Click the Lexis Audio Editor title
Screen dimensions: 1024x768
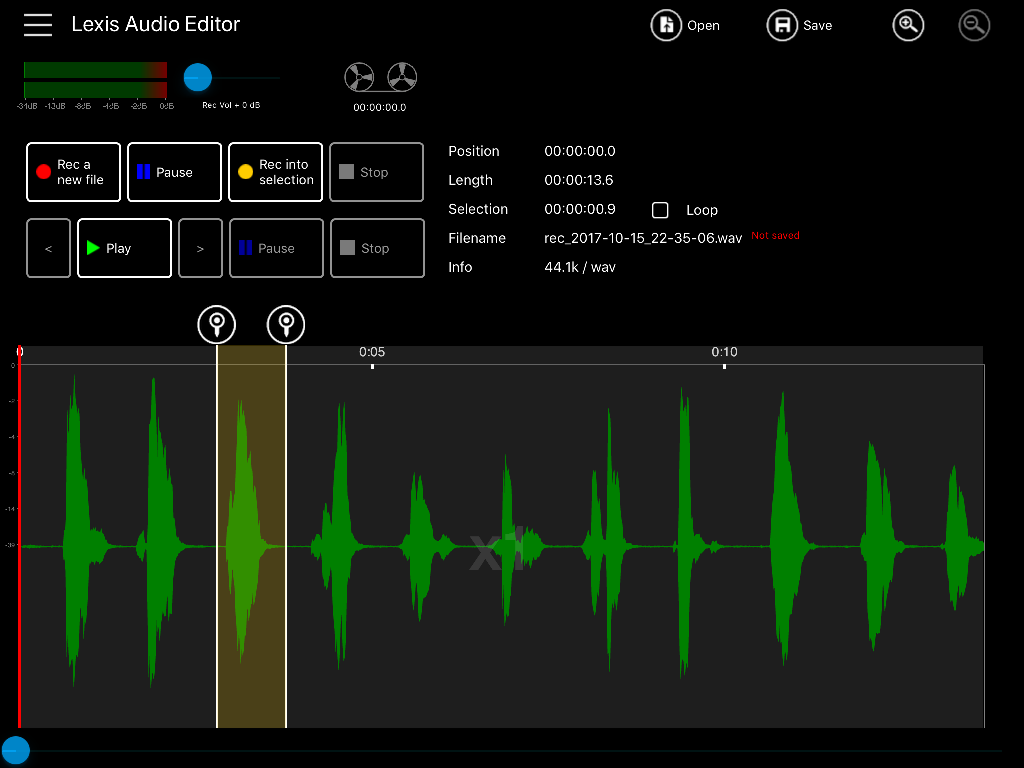point(155,24)
